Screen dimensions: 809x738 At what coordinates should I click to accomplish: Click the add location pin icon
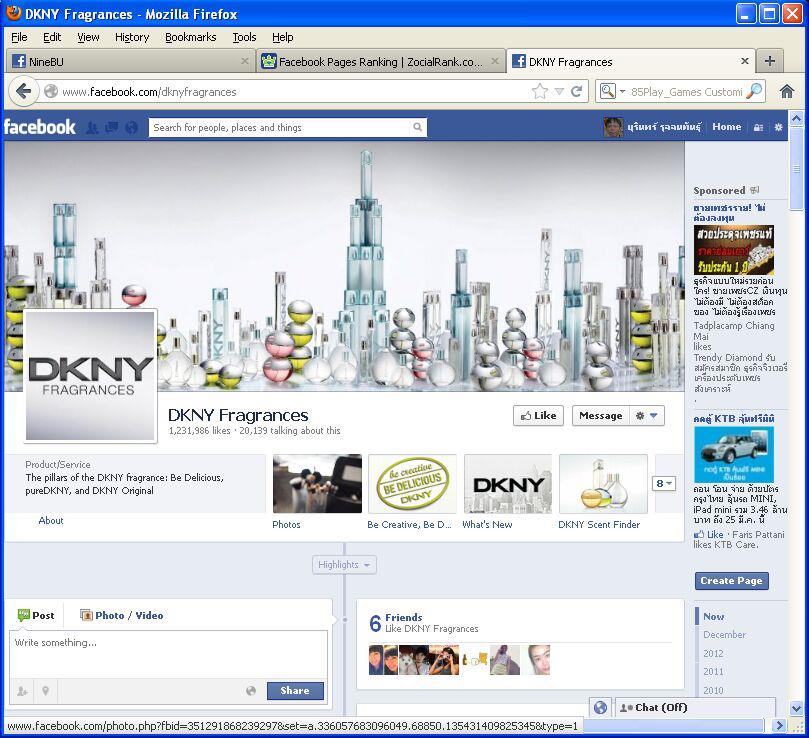tap(45, 691)
